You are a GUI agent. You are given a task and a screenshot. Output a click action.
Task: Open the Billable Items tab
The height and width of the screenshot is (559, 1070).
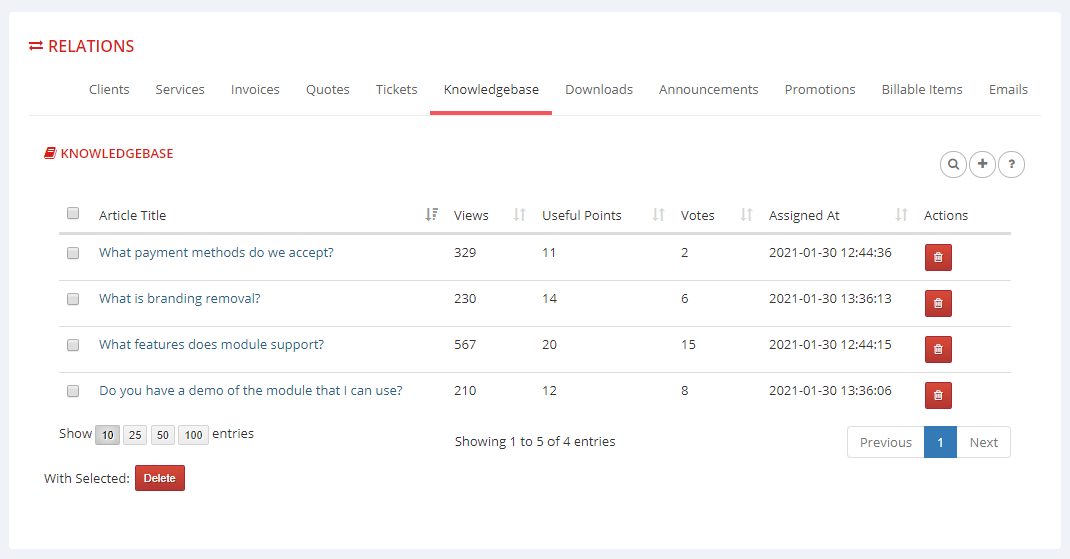(x=921, y=89)
